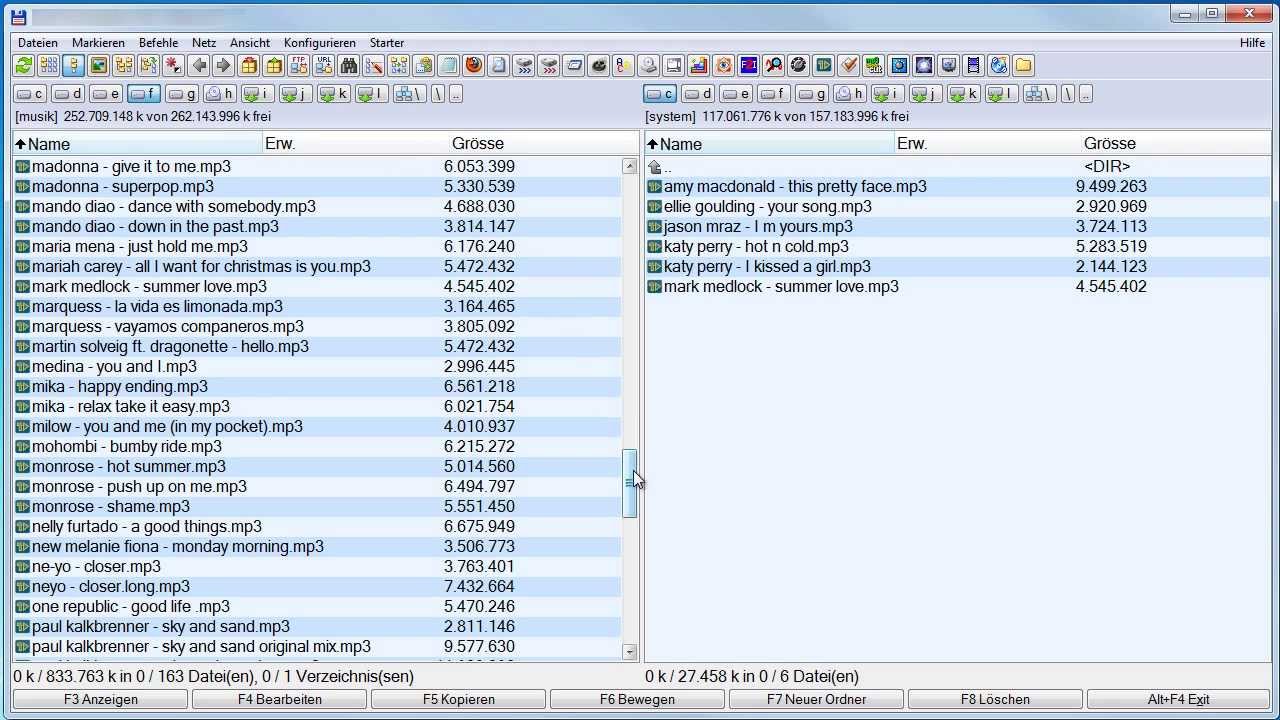Click the red magnifier toolbar icon
1280x720 pixels.
point(774,65)
